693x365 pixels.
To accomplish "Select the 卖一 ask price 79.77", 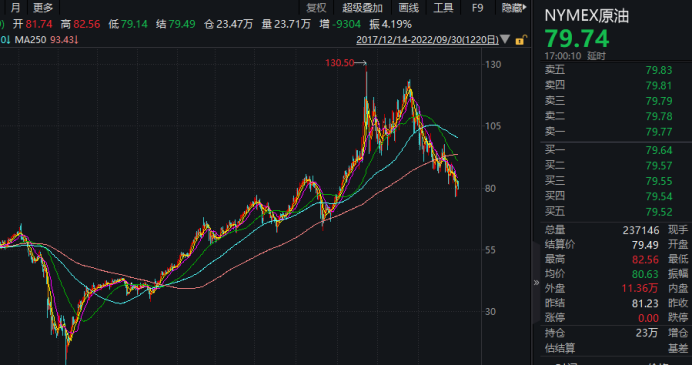I will point(659,132).
